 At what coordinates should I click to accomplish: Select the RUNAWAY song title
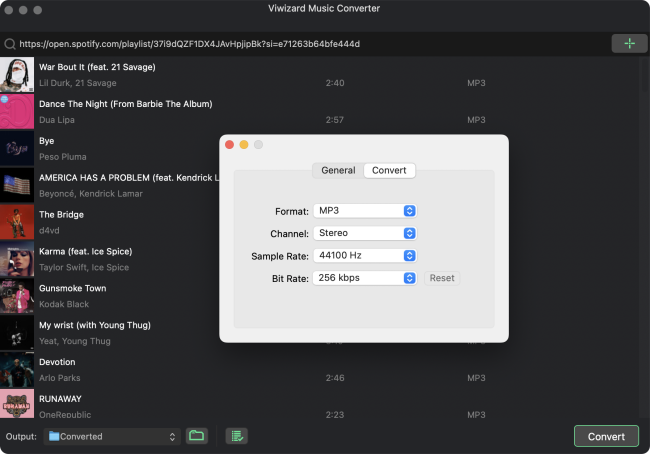(x=60, y=399)
